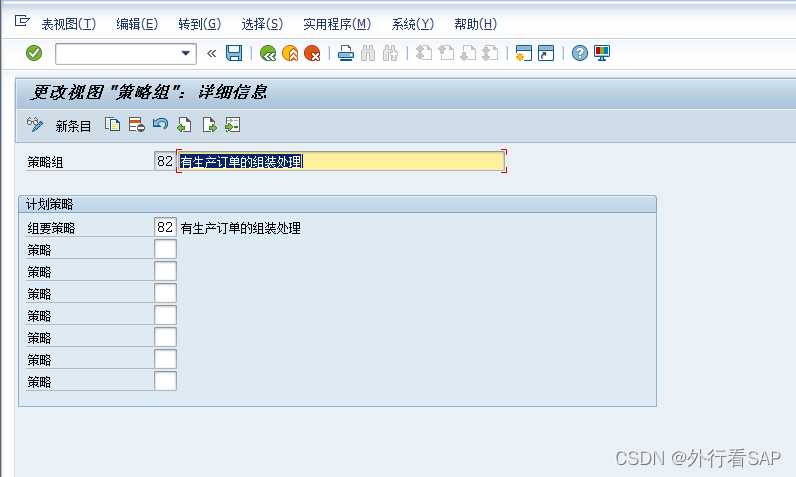Save with the floppy disk icon

pos(234,53)
